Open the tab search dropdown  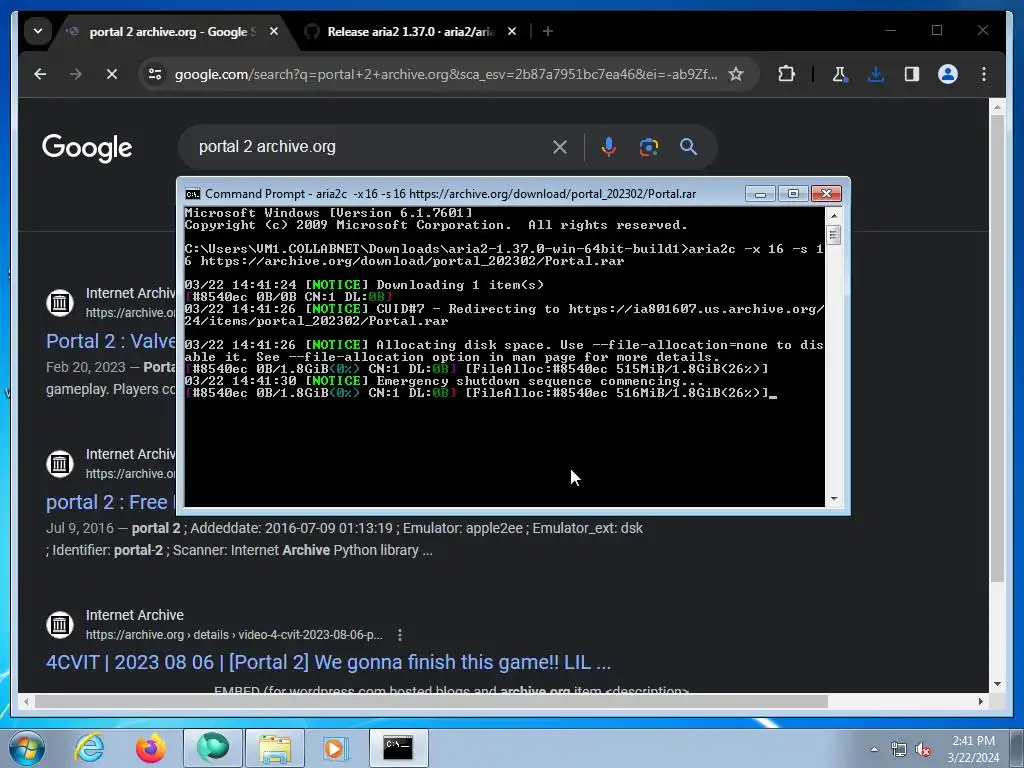tap(38, 31)
